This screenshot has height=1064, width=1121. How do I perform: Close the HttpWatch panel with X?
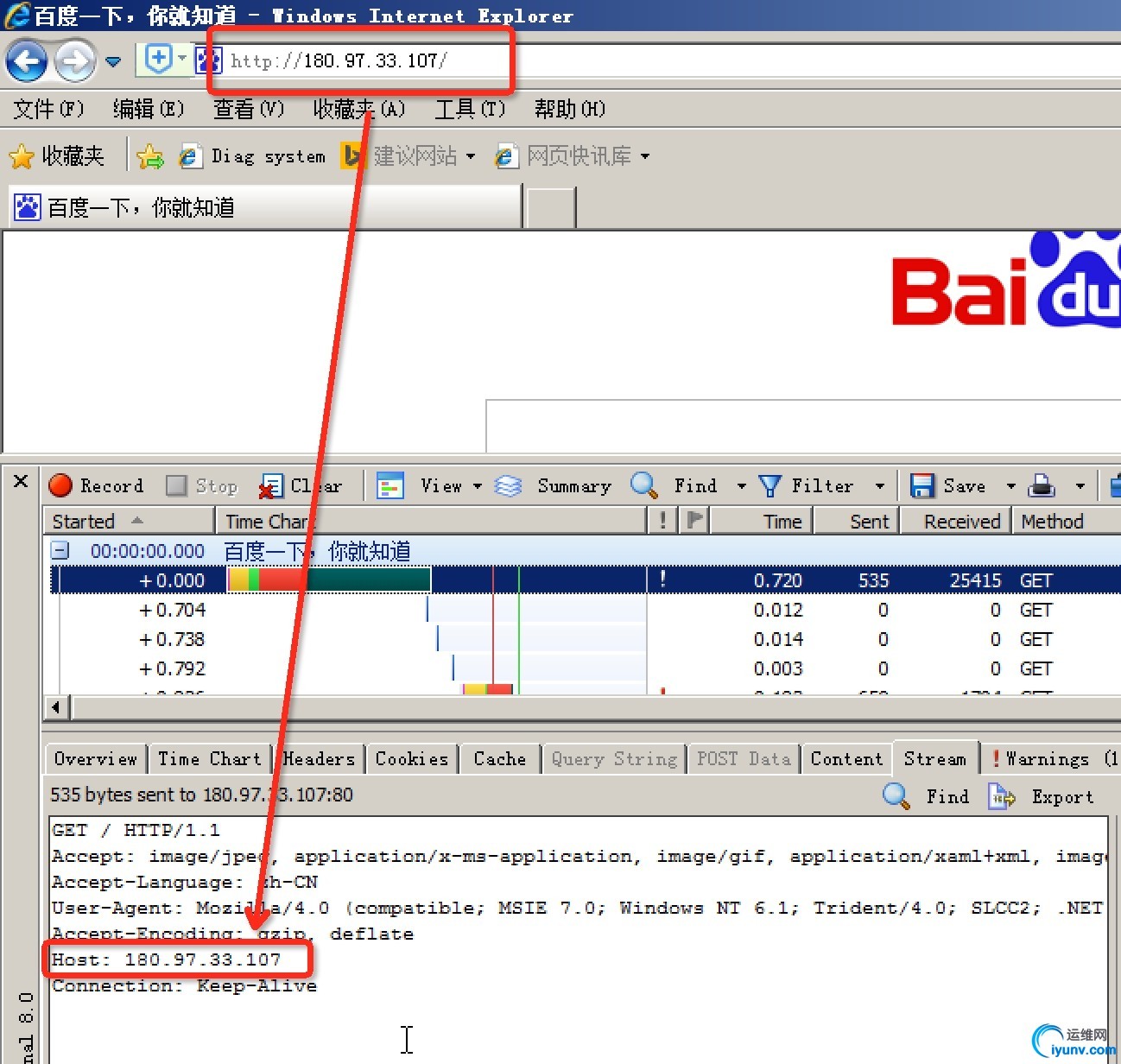pyautogui.click(x=22, y=481)
